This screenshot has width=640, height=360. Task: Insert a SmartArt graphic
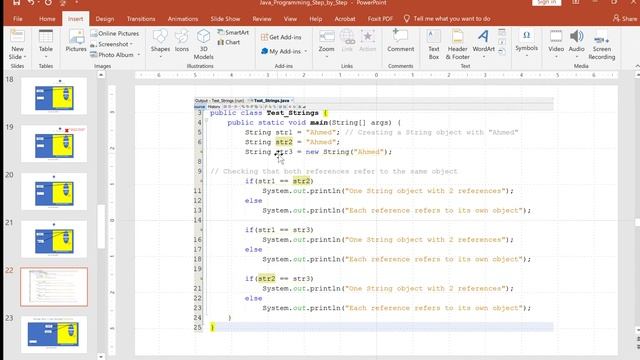coord(233,32)
